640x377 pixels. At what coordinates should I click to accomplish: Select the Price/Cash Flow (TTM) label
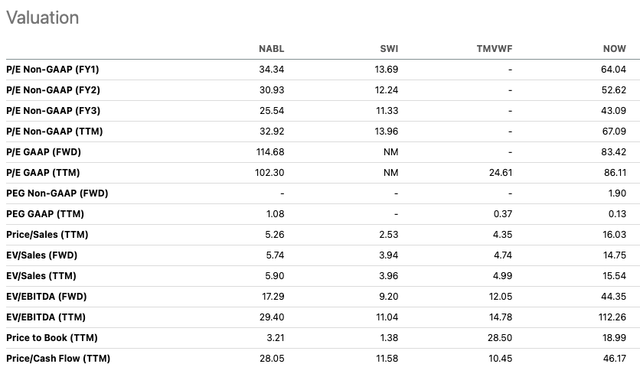pos(58,359)
